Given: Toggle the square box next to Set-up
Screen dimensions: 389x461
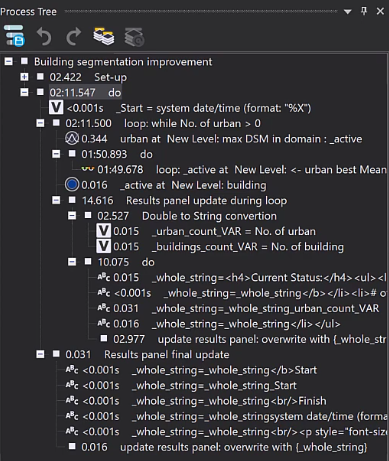Looking at the screenshot, I should (x=40, y=77).
